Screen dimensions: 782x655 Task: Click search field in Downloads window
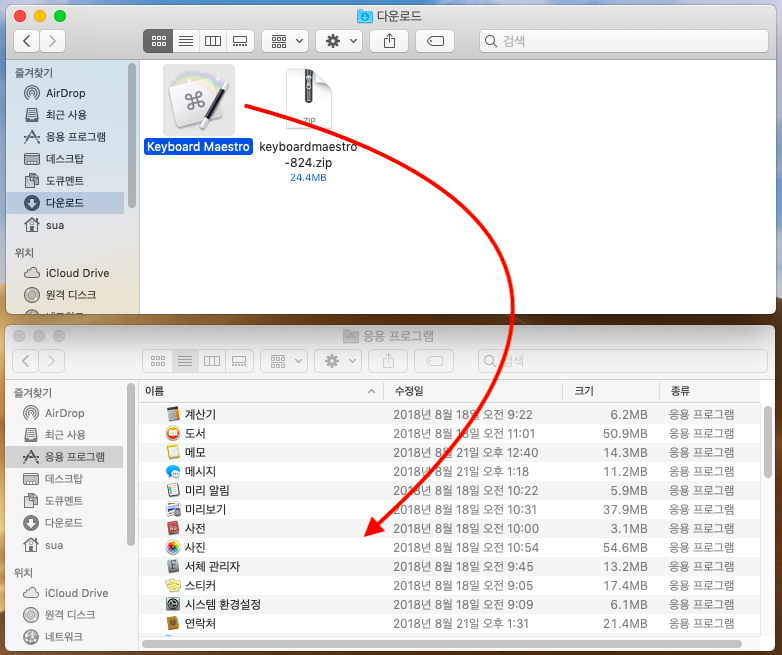coord(623,41)
